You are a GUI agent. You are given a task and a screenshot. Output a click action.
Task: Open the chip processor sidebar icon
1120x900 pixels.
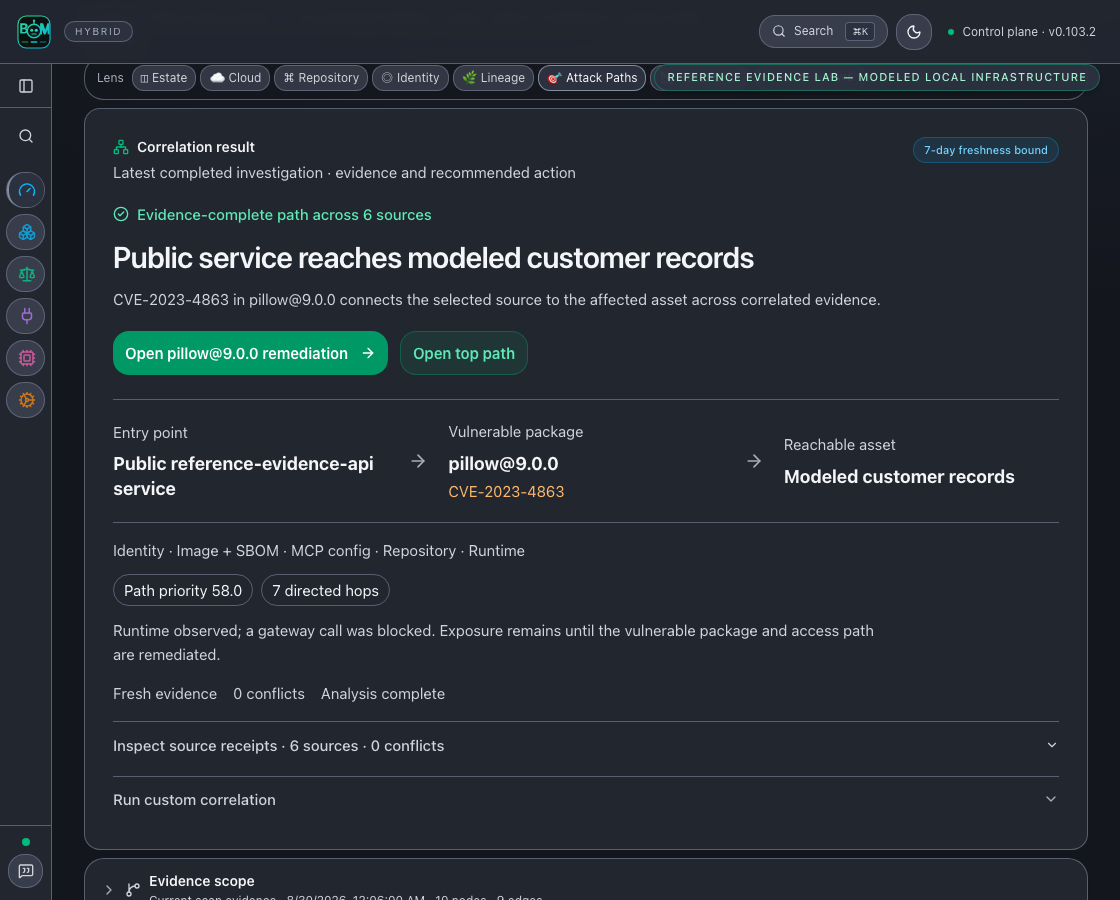[x=26, y=358]
